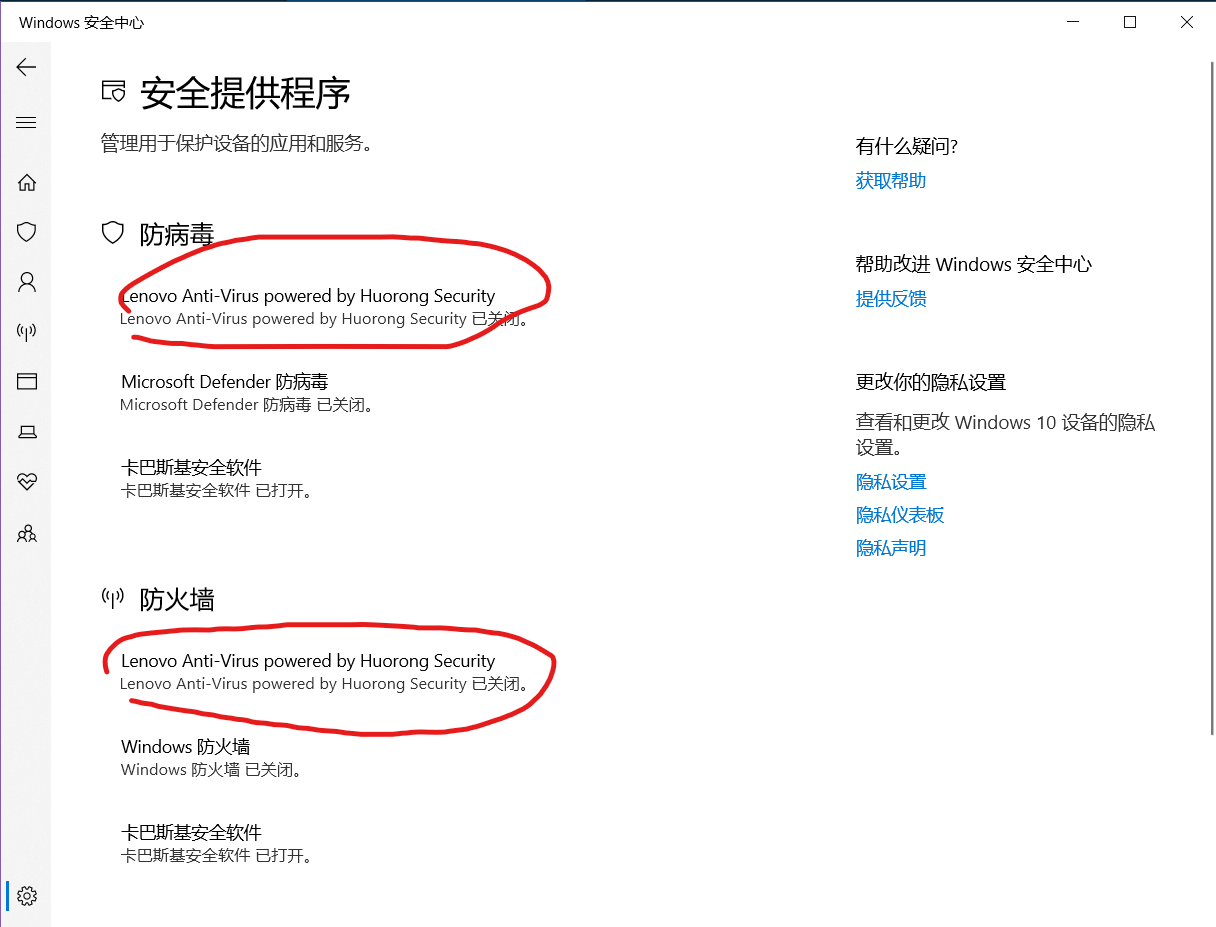
Task: Minimize the Windows 安全中心 window
Action: coord(1072,22)
